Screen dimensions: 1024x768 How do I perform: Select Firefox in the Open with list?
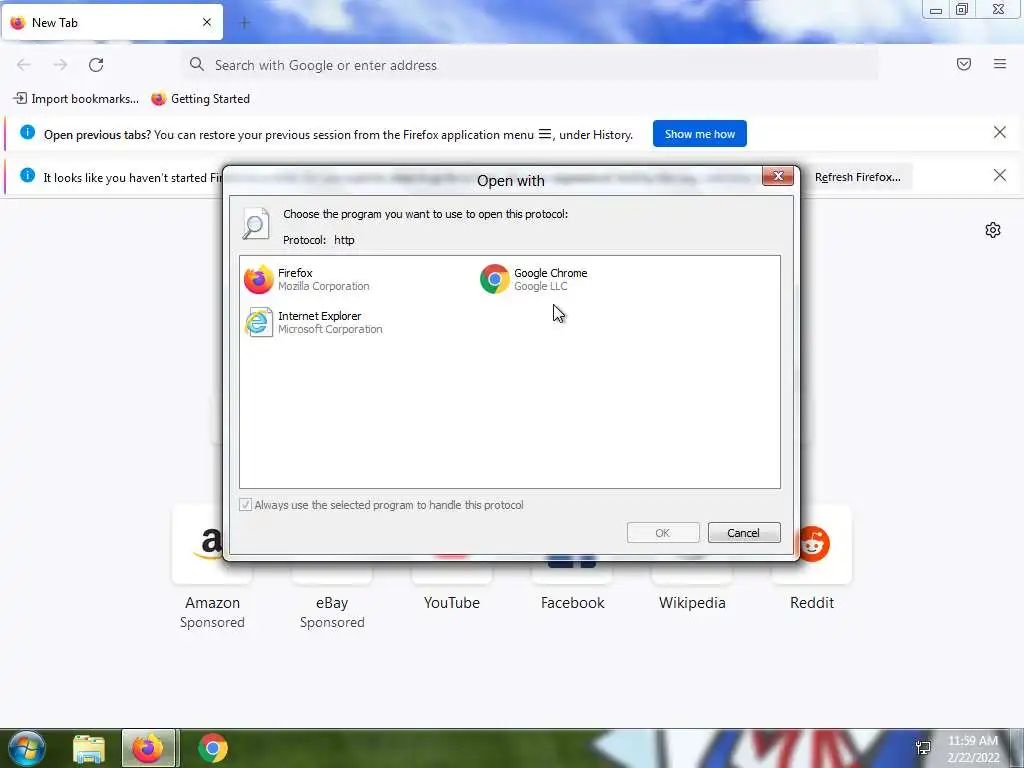(x=307, y=280)
